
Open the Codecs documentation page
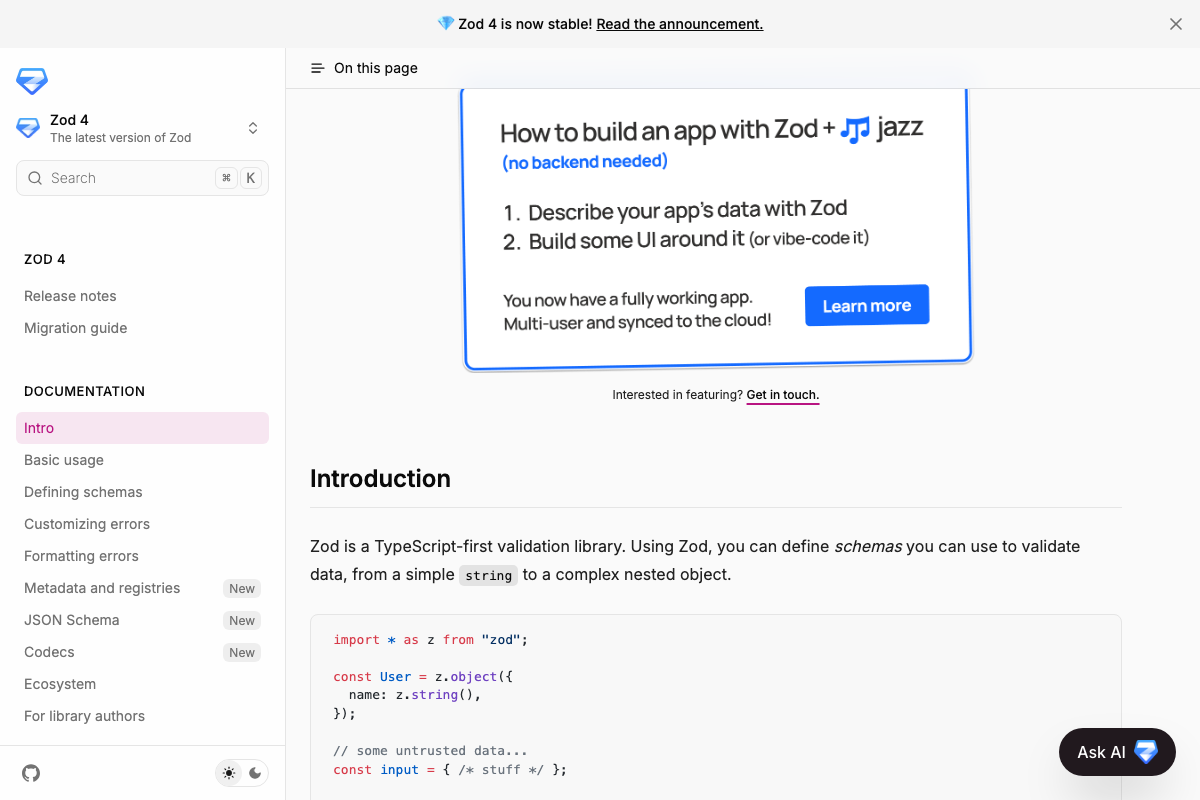coord(49,651)
